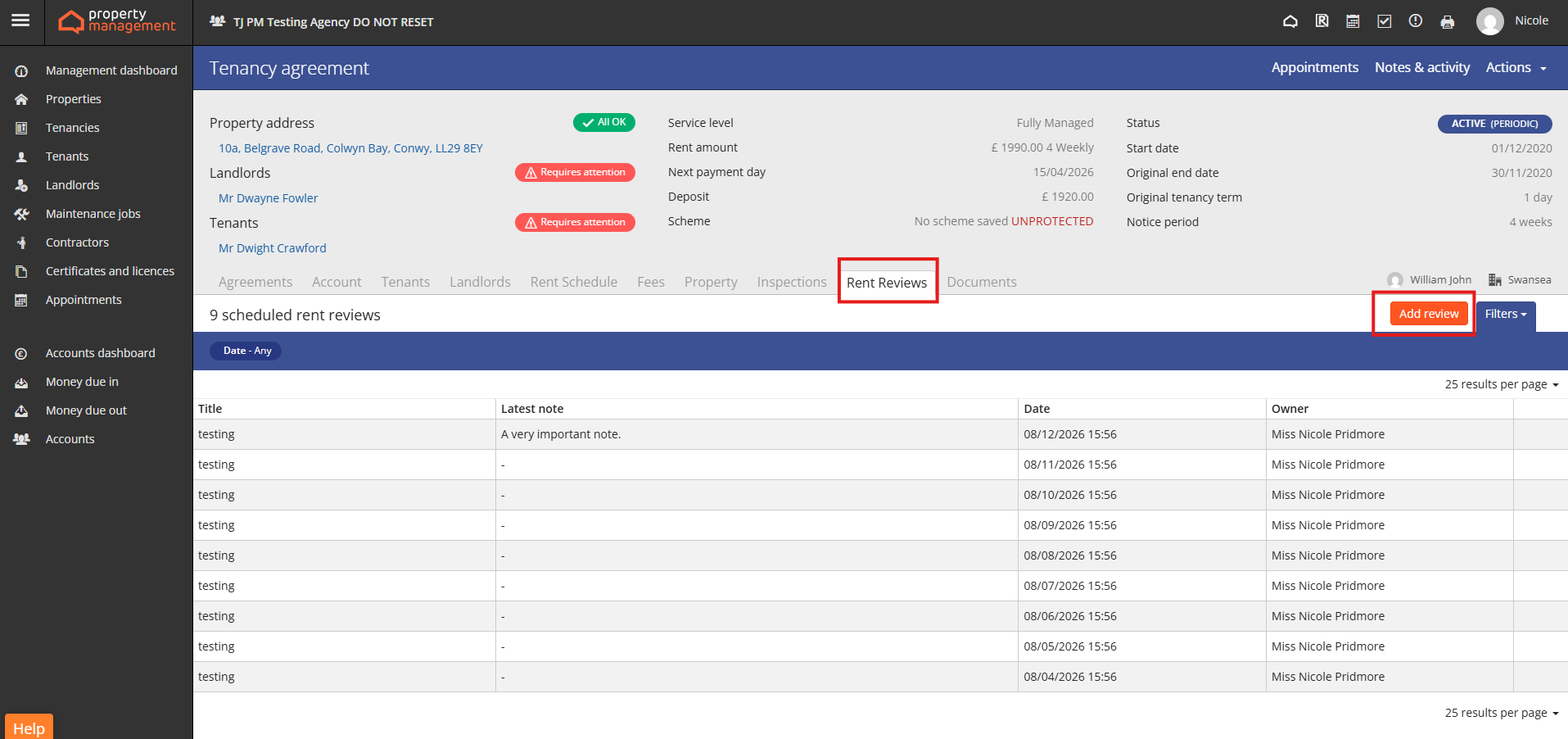Image resolution: width=1568 pixels, height=739 pixels.
Task: Expand the Actions dropdown
Action: [1516, 68]
